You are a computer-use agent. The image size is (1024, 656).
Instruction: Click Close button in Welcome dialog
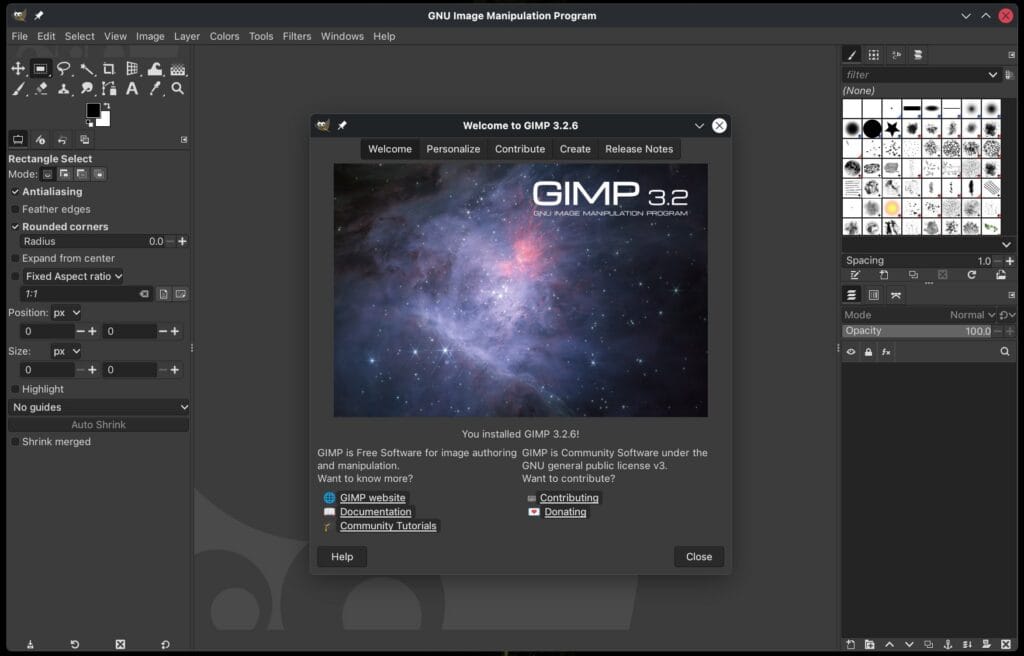point(699,557)
